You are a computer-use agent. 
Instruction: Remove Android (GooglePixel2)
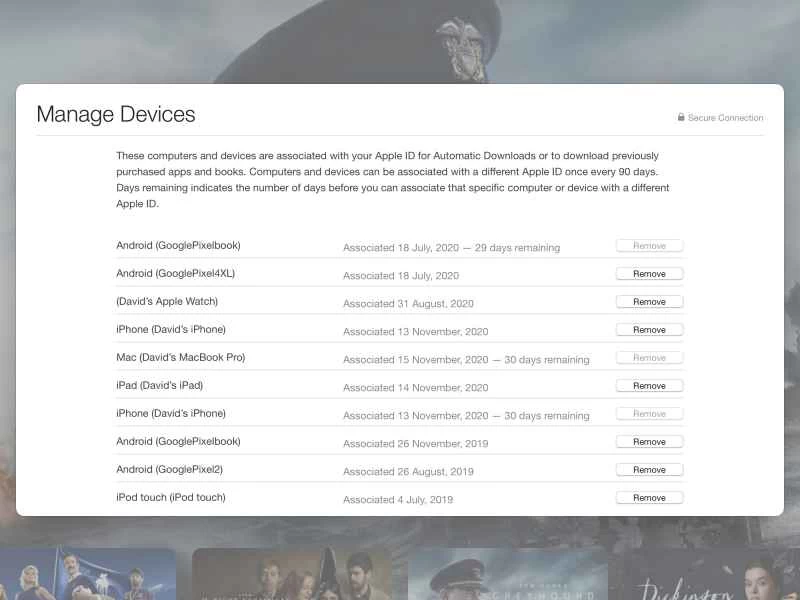click(x=649, y=469)
